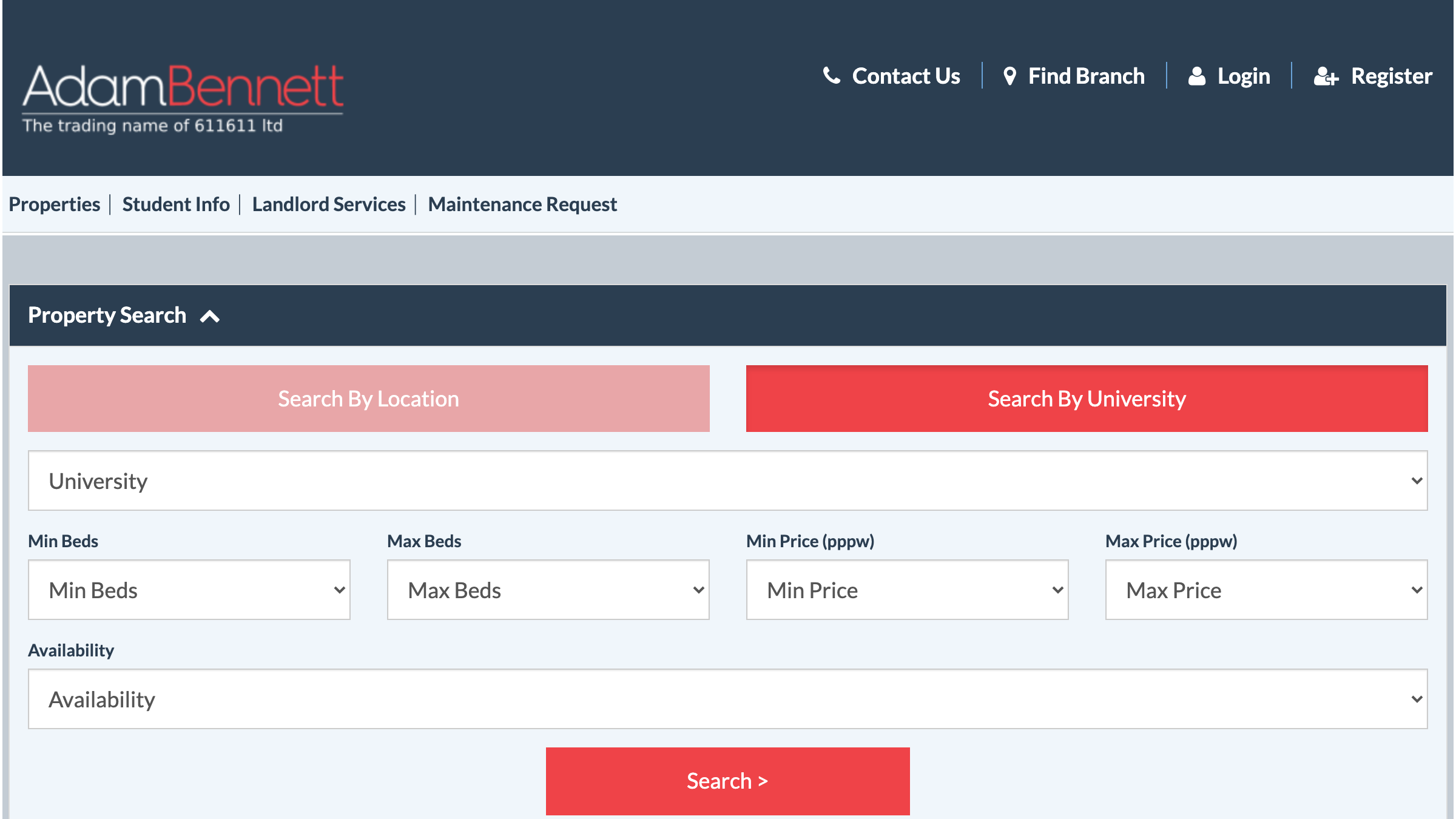Open the Max Beds dropdown
1456x819 pixels.
[x=548, y=590]
